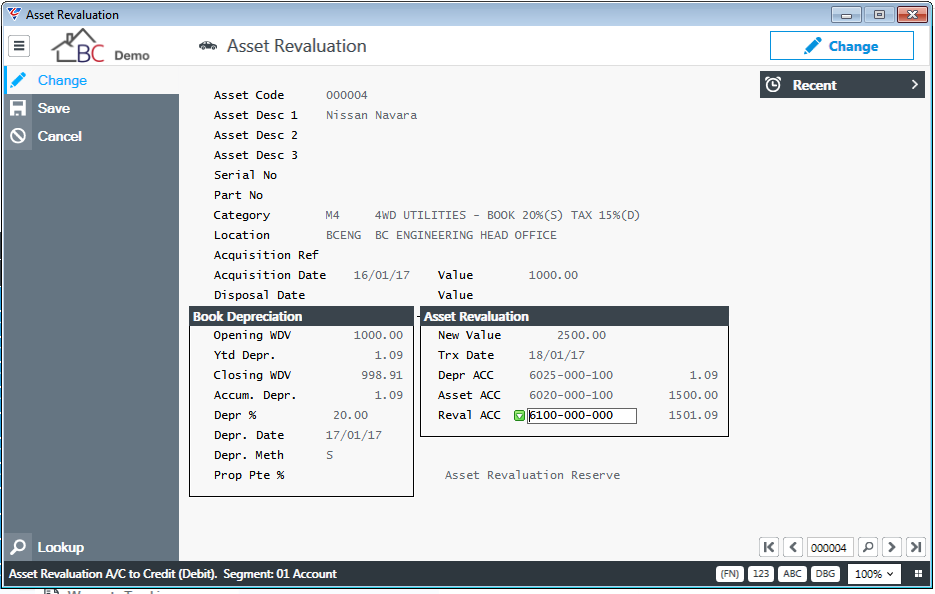Toggle the 123 status bar indicator
Image resolution: width=935 pixels, height=594 pixels.
pyautogui.click(x=761, y=574)
